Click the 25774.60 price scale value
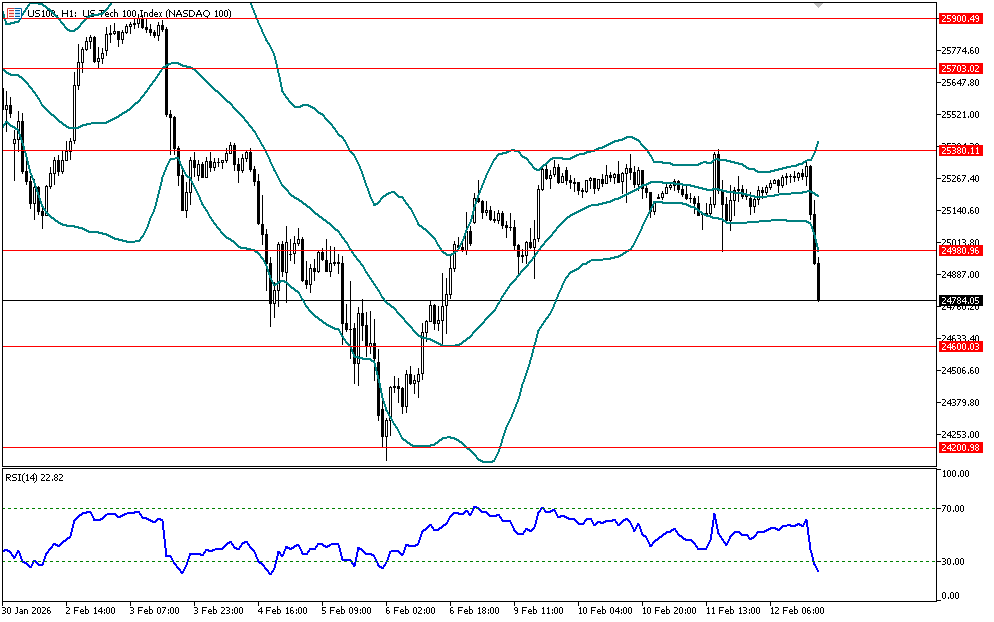 point(959,51)
